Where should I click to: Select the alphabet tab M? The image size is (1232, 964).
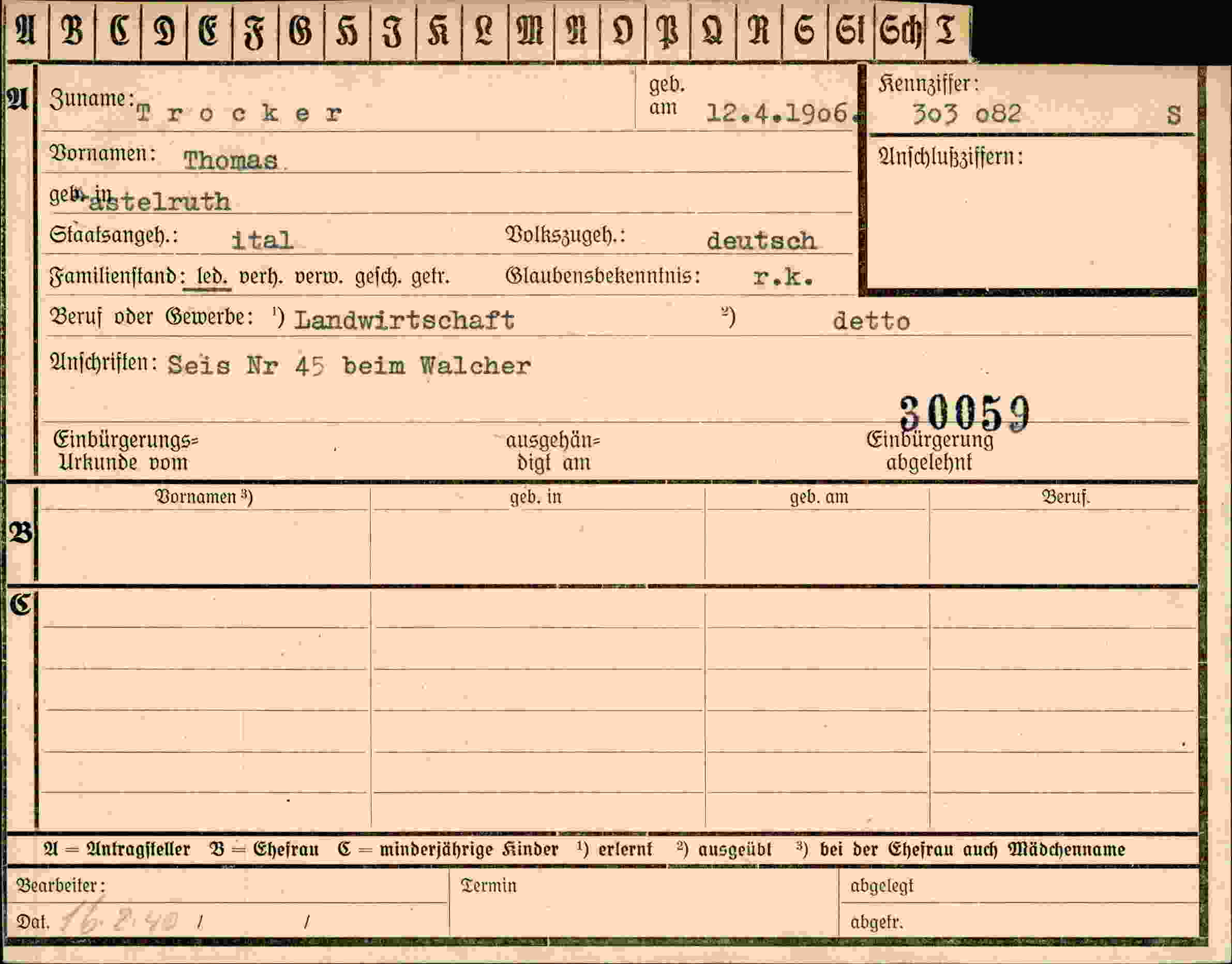(531, 31)
